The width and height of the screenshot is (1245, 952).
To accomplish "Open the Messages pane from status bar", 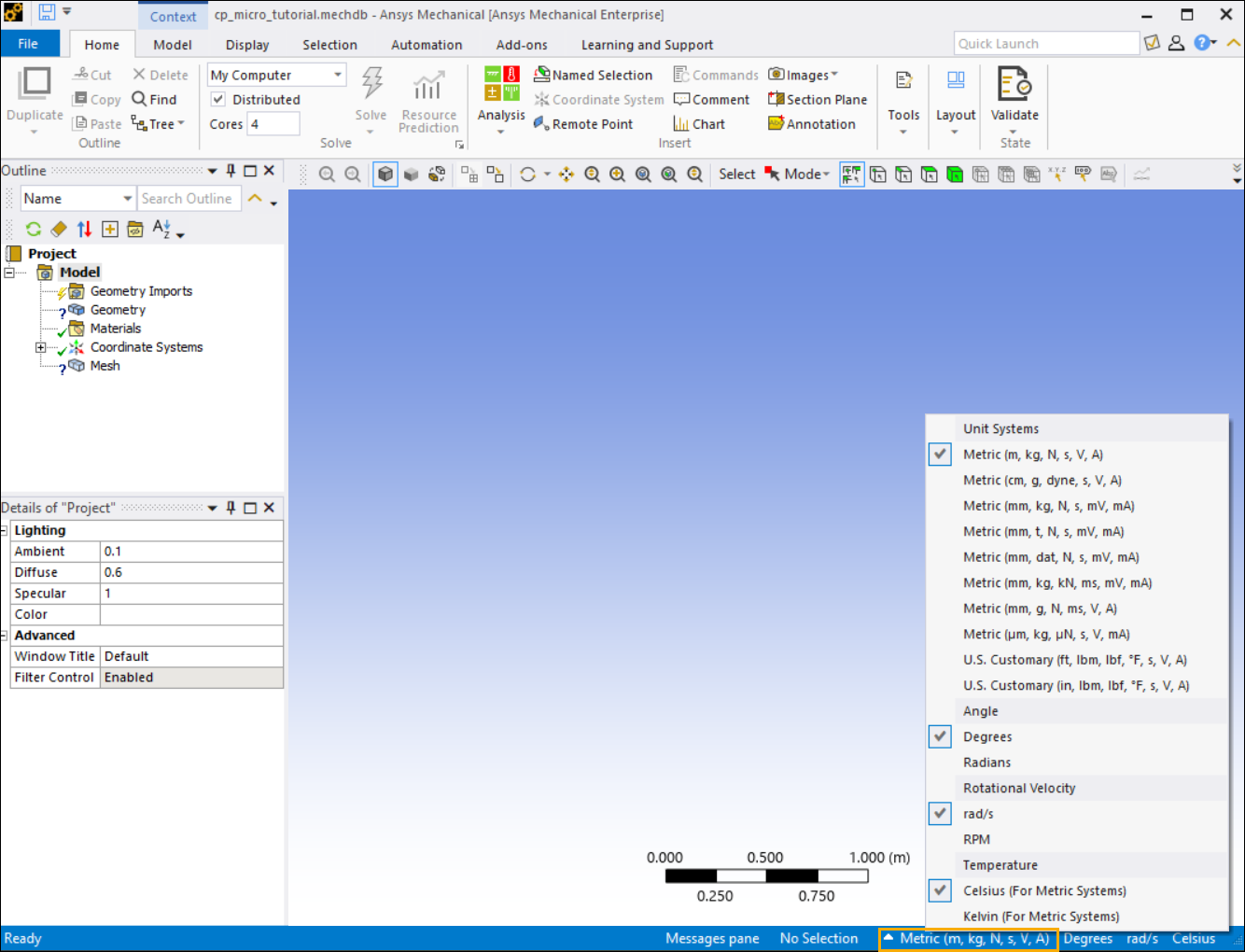I will click(712, 939).
